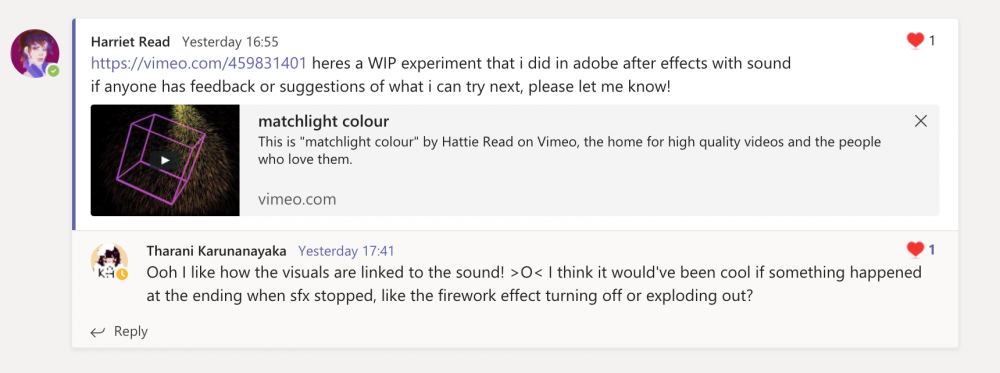
Task: Click the heart reaction on Tharani's reply
Action: [x=915, y=250]
